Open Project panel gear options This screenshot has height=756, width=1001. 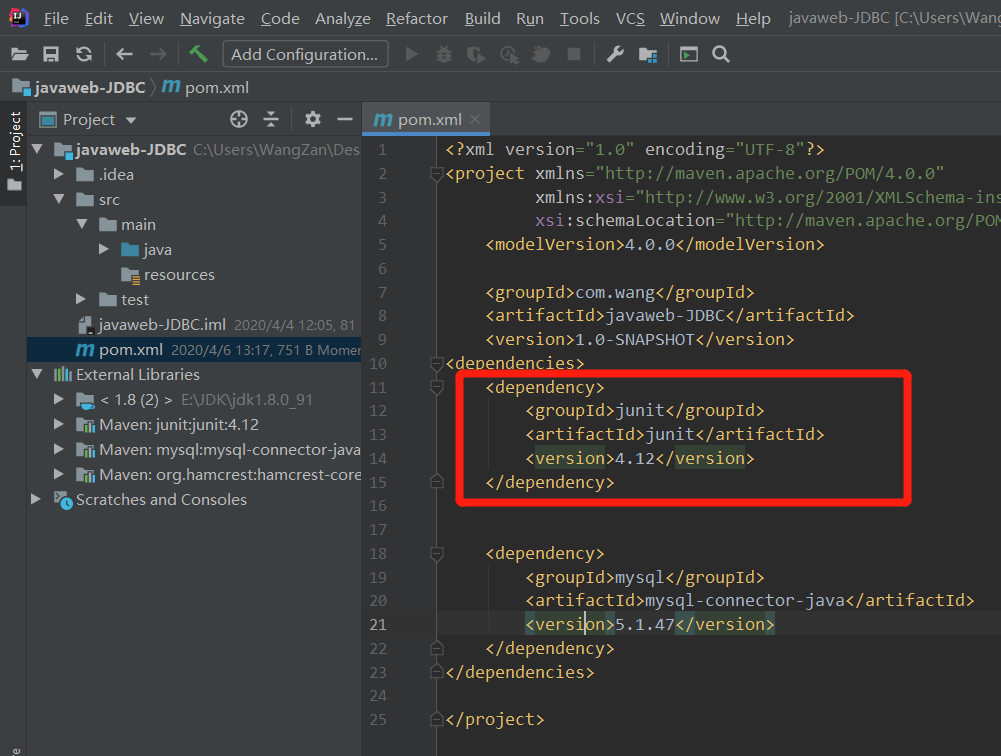(x=313, y=120)
